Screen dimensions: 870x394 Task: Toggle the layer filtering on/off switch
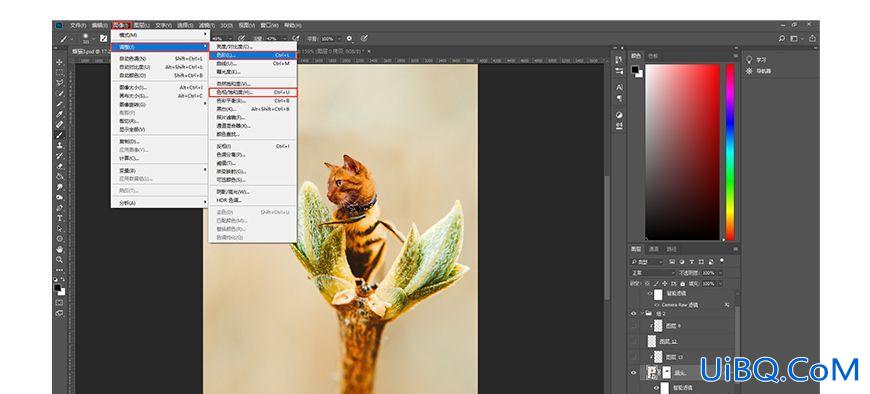(722, 260)
